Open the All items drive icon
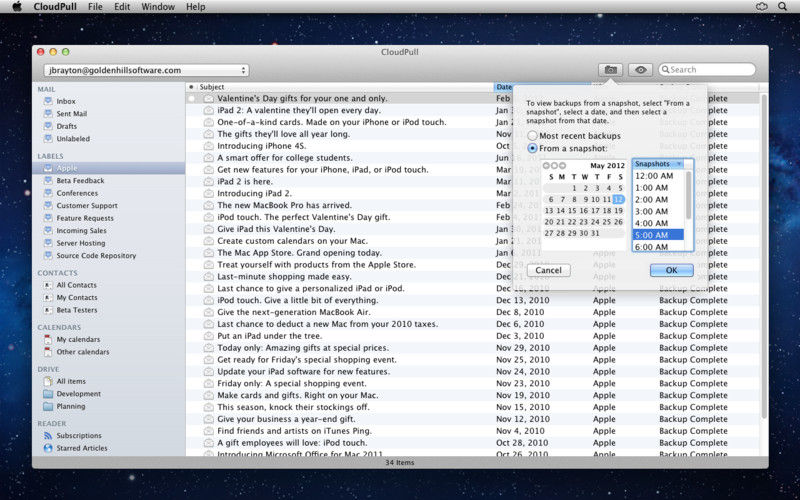Image resolution: width=800 pixels, height=500 pixels. coord(48,381)
